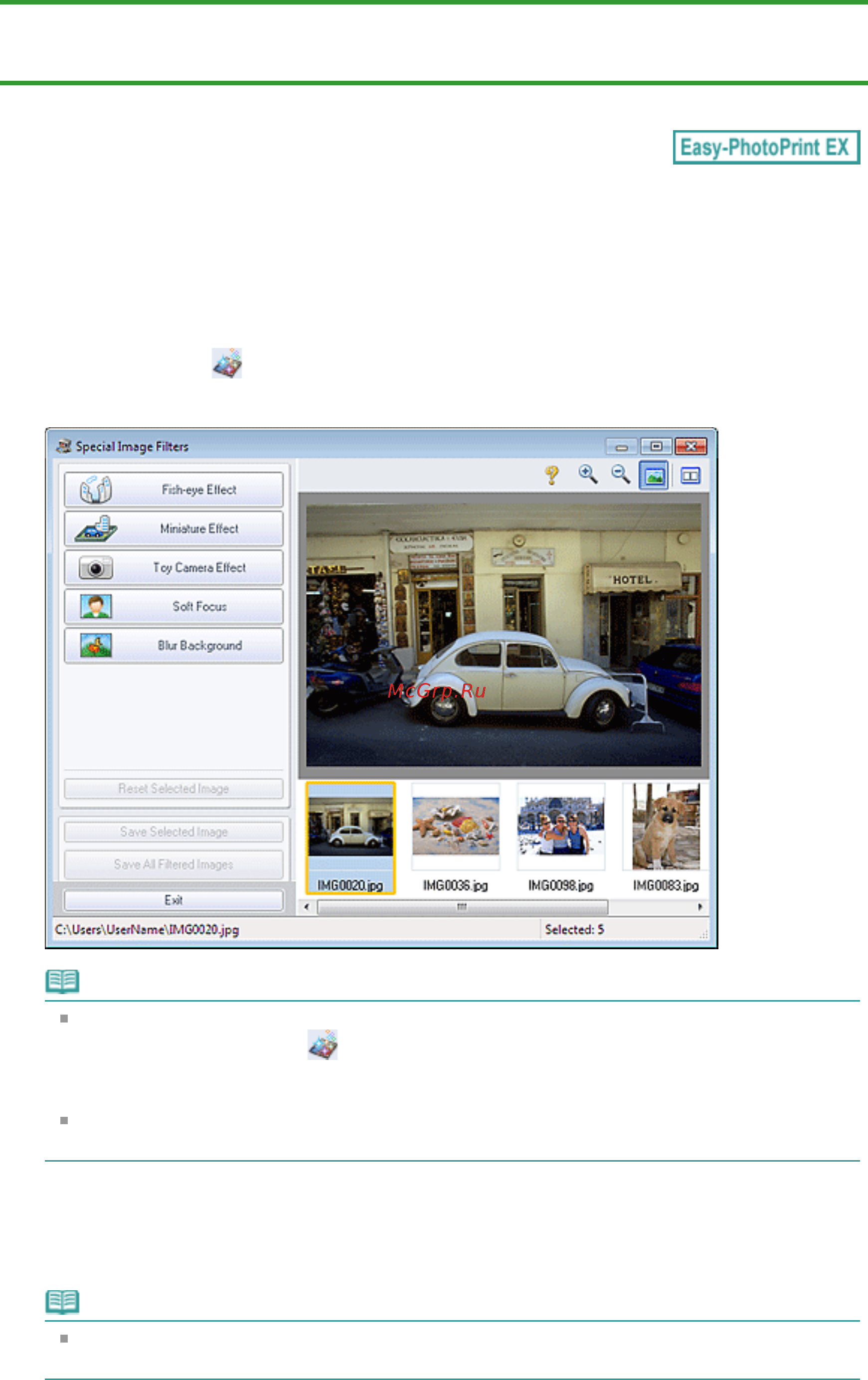Select thumbnail IMG0083.jpg
This screenshot has height=1380, width=868.
coord(666,837)
